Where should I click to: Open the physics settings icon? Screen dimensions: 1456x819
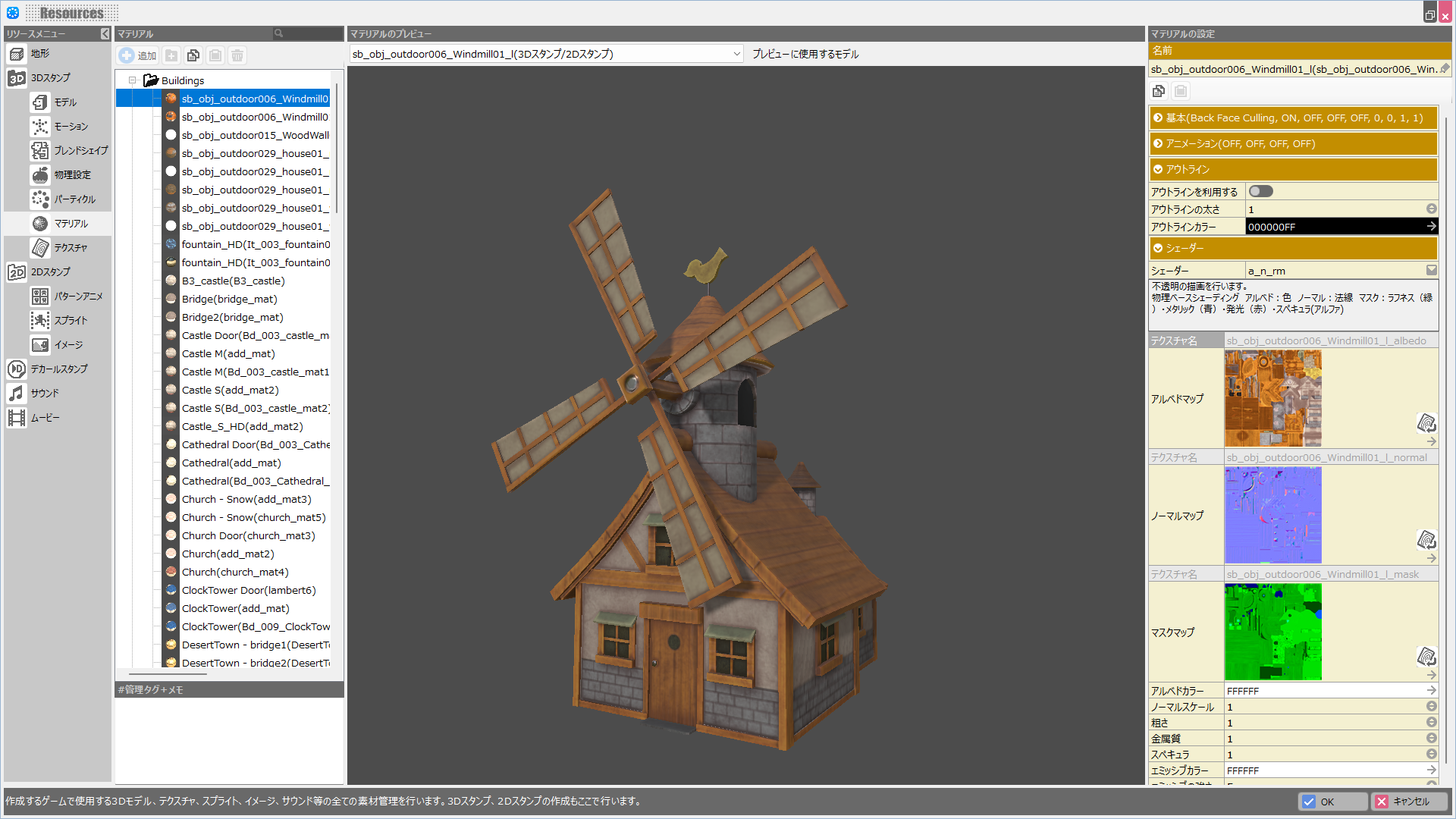point(40,175)
